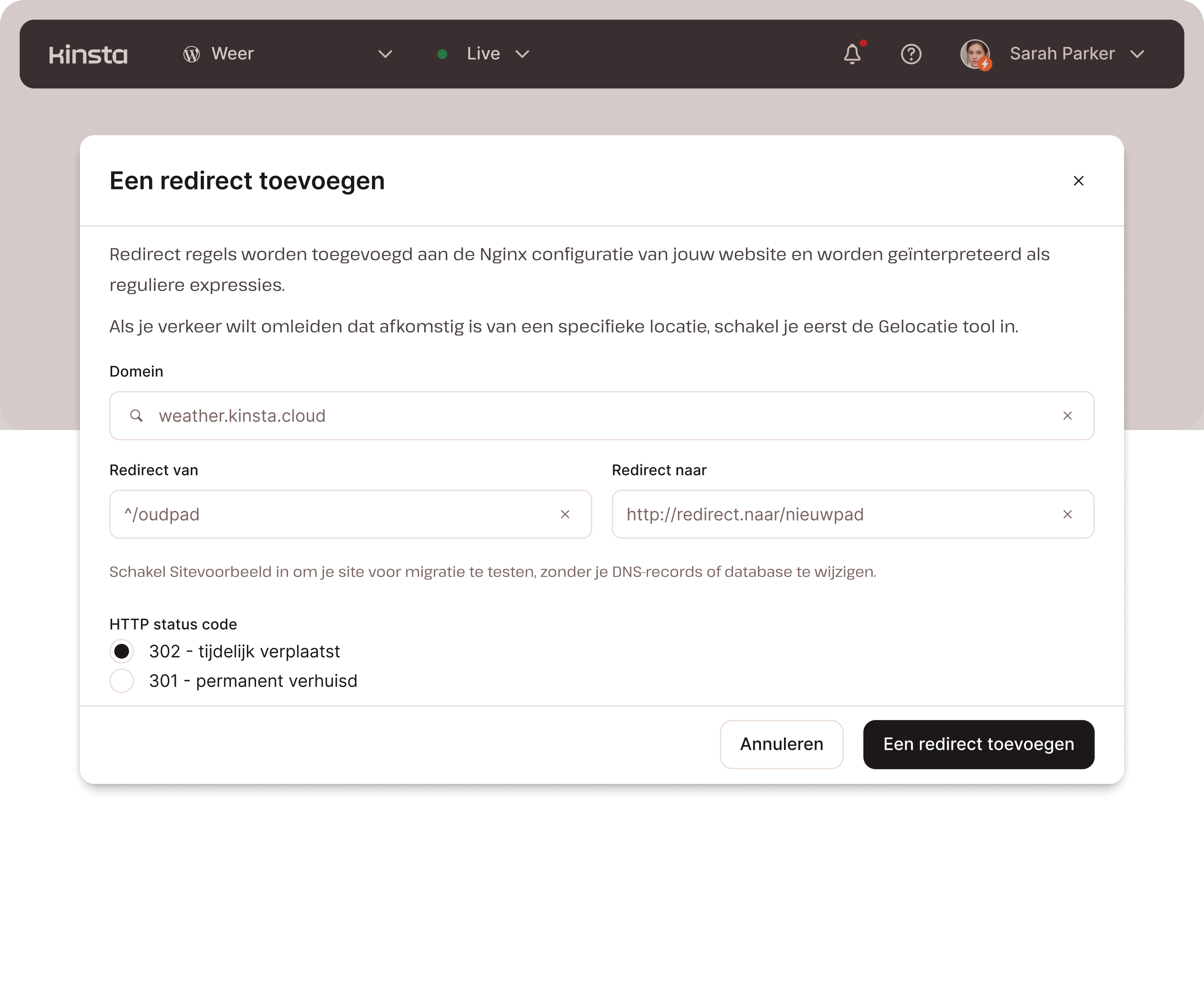Click the Kinsta logo

(88, 55)
